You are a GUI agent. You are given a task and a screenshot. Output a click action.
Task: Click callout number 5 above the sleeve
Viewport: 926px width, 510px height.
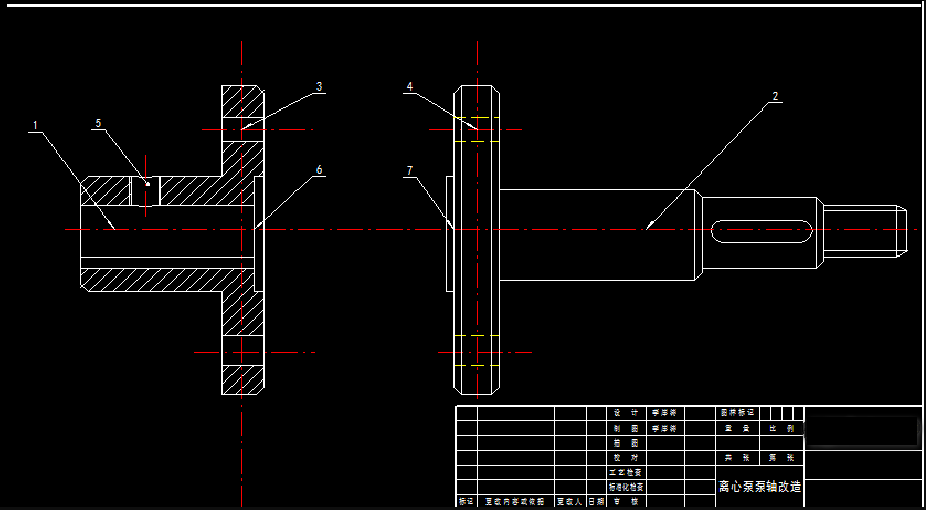coord(98,123)
